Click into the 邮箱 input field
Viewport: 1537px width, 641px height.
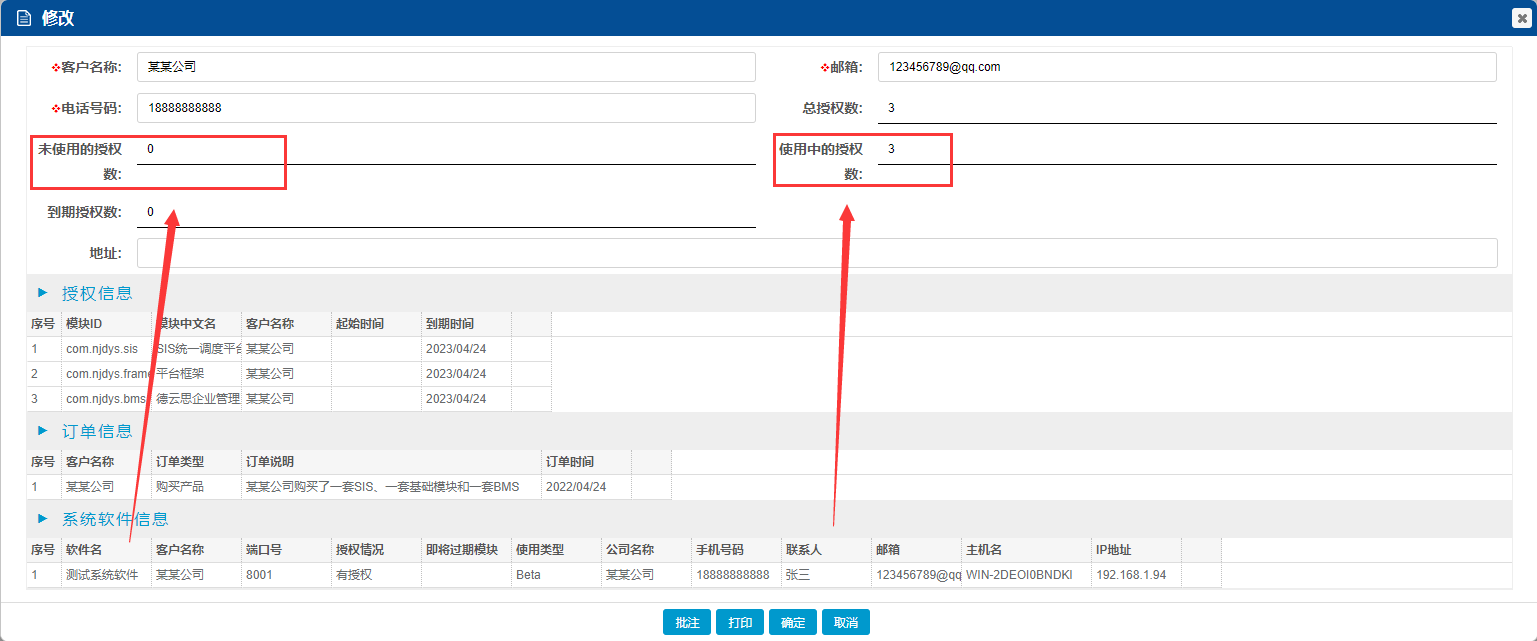coord(1187,67)
